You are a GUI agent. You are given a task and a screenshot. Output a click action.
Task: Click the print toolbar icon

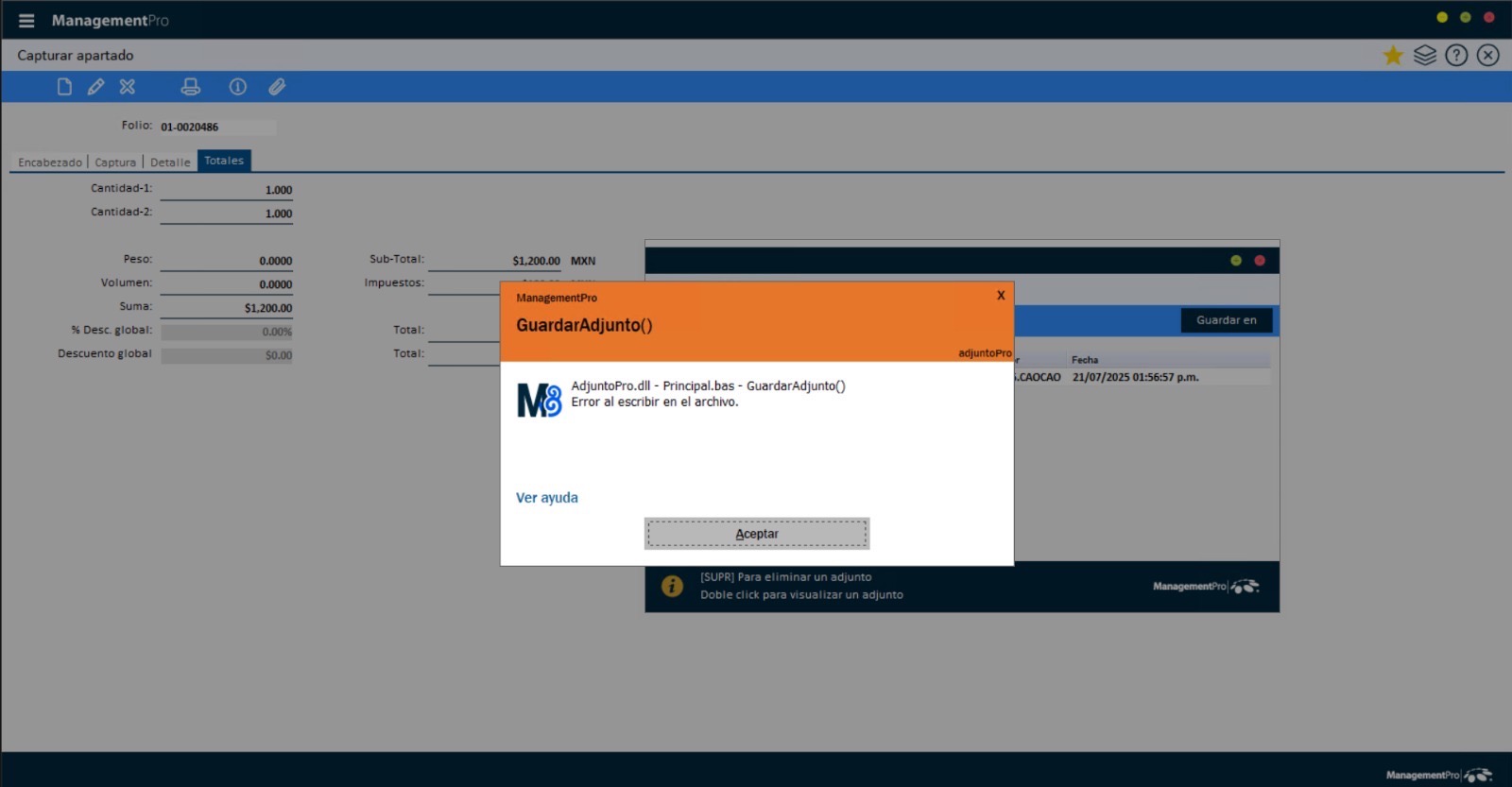191,87
